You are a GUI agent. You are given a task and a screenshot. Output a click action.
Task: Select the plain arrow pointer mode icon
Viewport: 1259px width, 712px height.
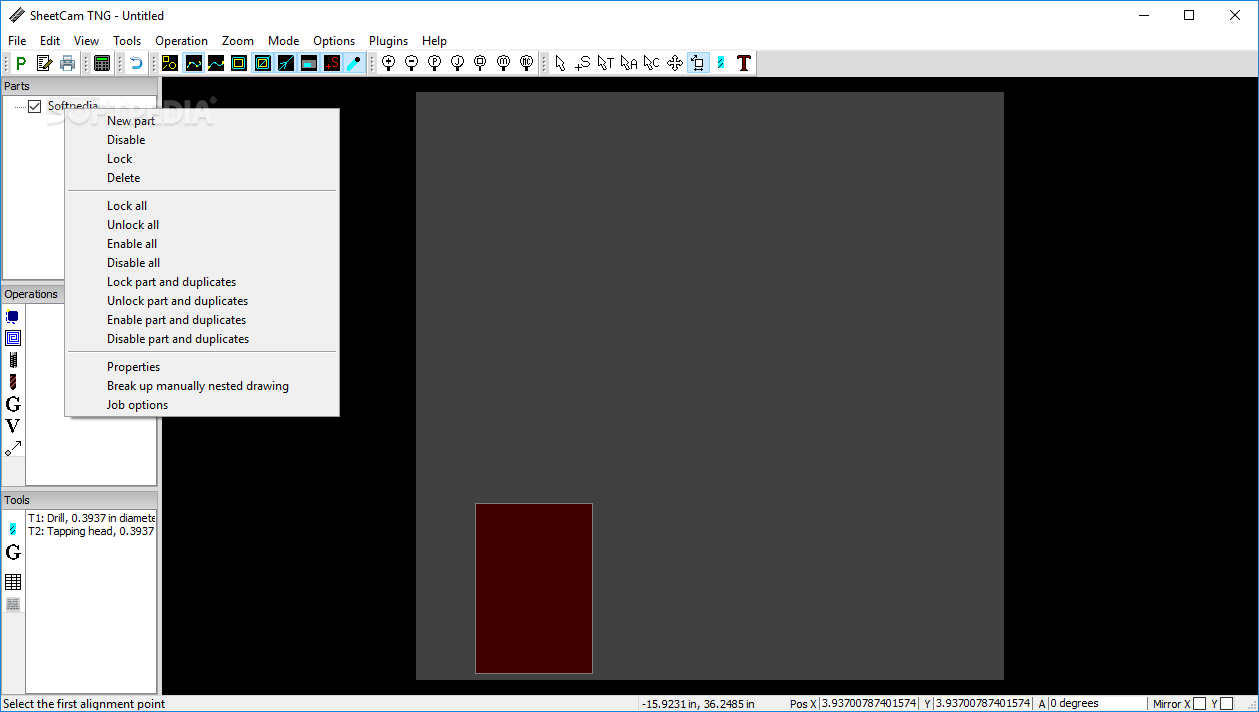560,63
